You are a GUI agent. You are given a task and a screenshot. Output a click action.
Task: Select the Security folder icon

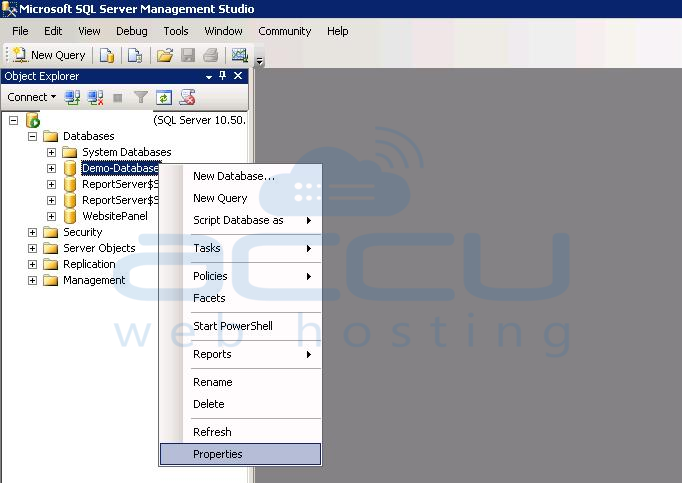(x=50, y=232)
